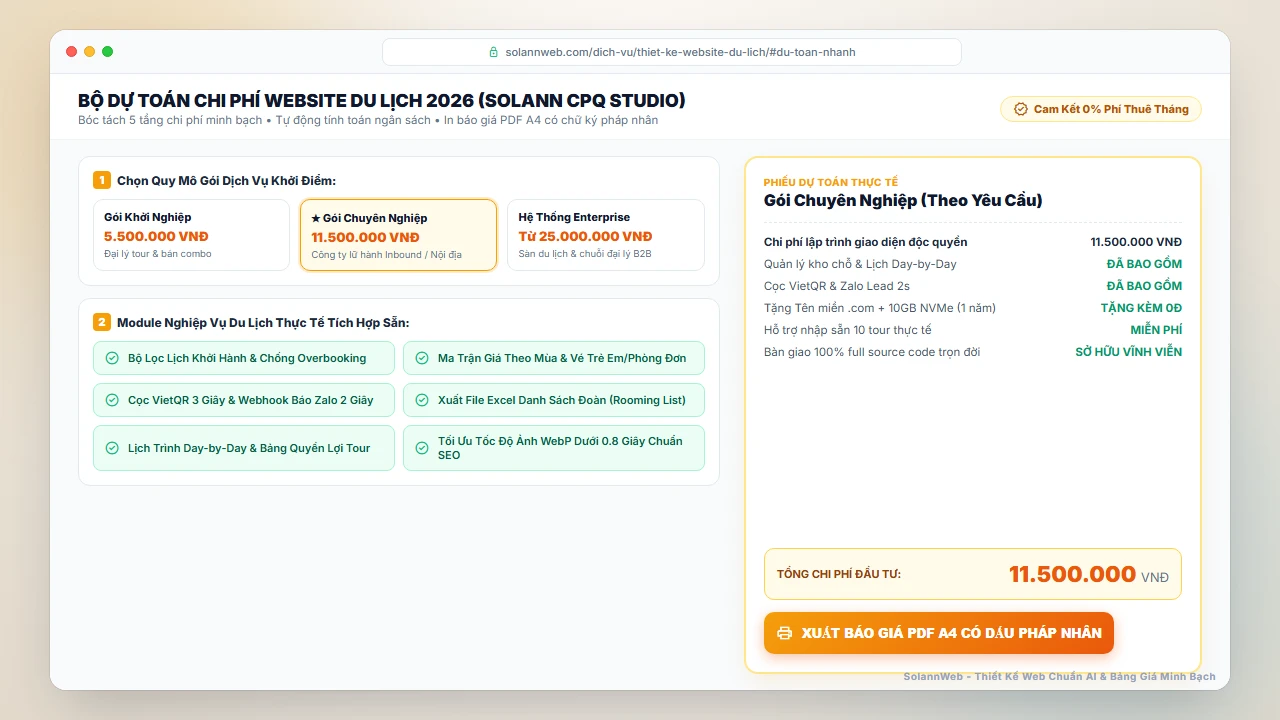
Task: Click check icon of Lịch Trình Day-by-Day
Action: tap(112, 448)
